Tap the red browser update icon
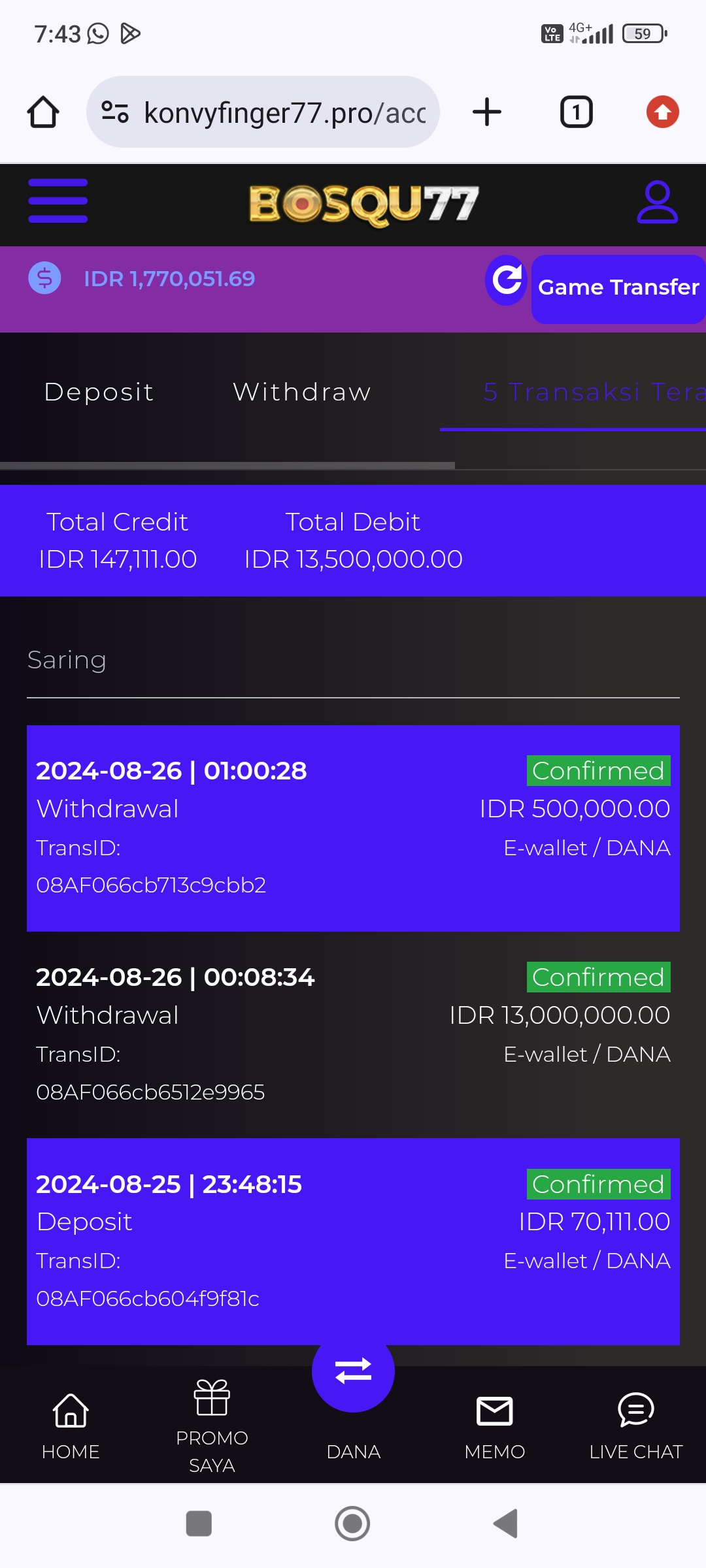This screenshot has height=1568, width=706. [662, 112]
